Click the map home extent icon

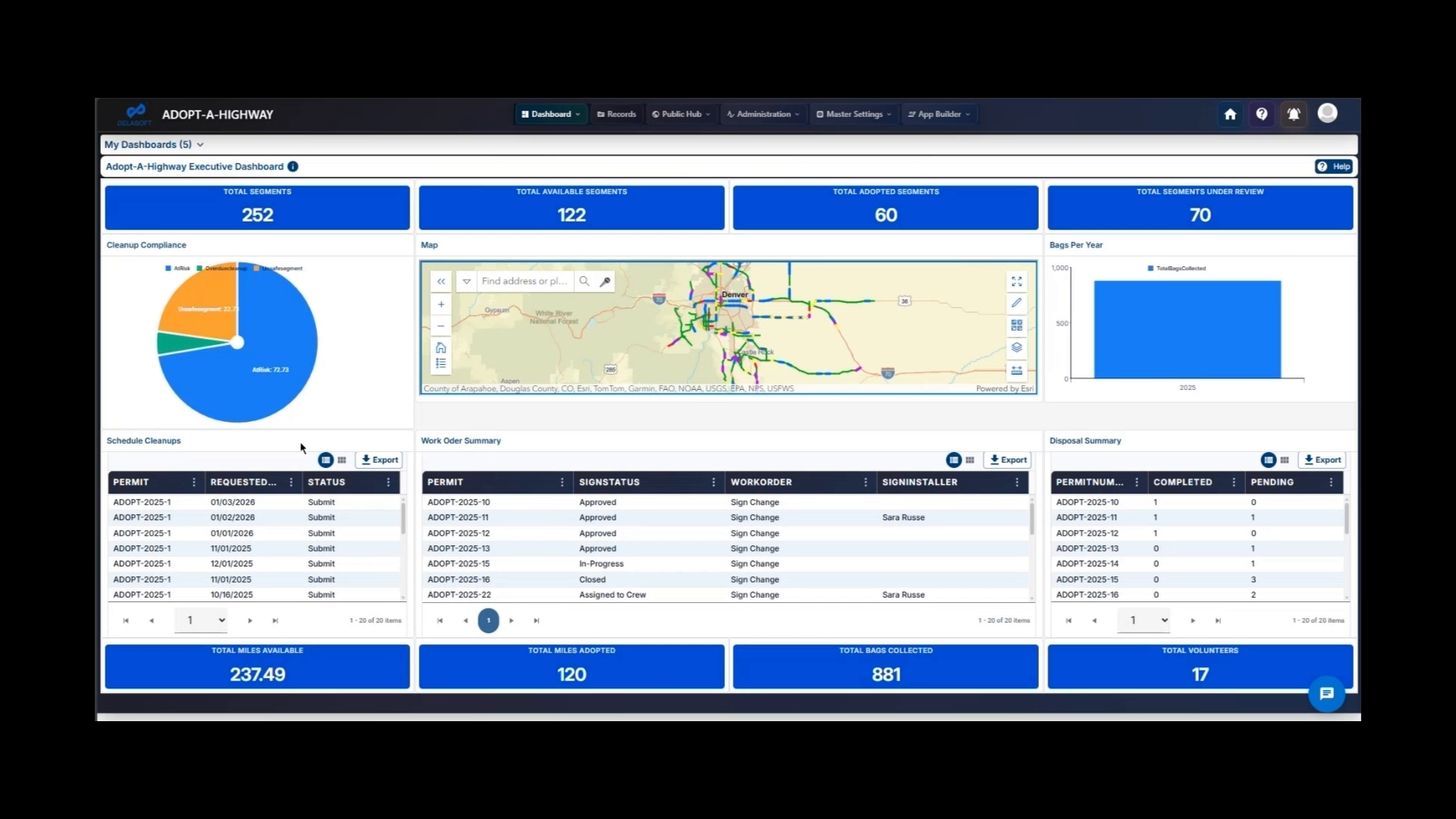coord(441,348)
